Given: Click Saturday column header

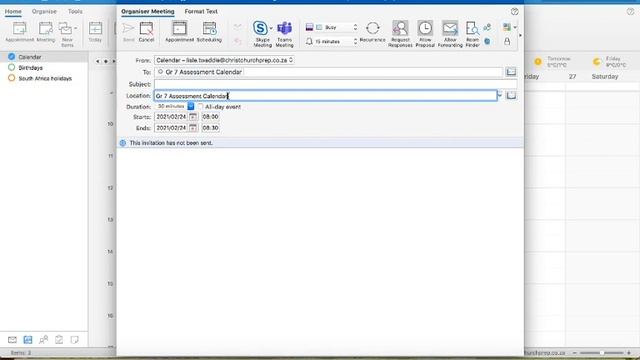Looking at the screenshot, I should (605, 76).
